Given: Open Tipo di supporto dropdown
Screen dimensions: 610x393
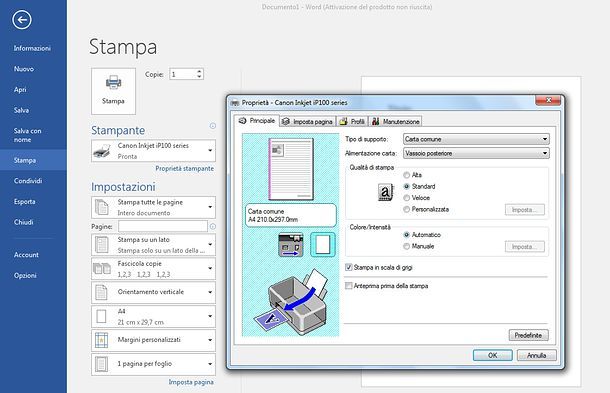Looking at the screenshot, I should [x=476, y=139].
